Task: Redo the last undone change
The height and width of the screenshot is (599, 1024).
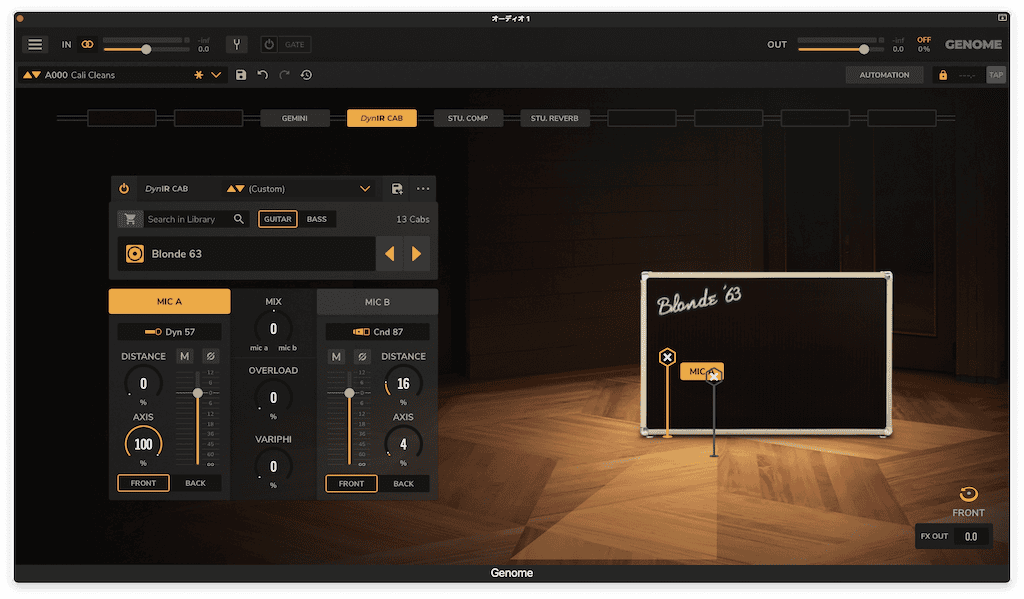Action: pos(284,75)
